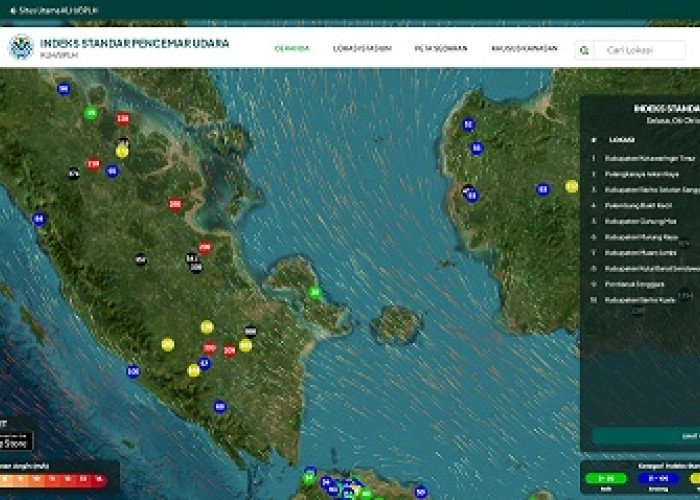Image resolution: width=700 pixels, height=500 pixels.
Task: Click the black marker west of the blue marker
Action: 74,174
